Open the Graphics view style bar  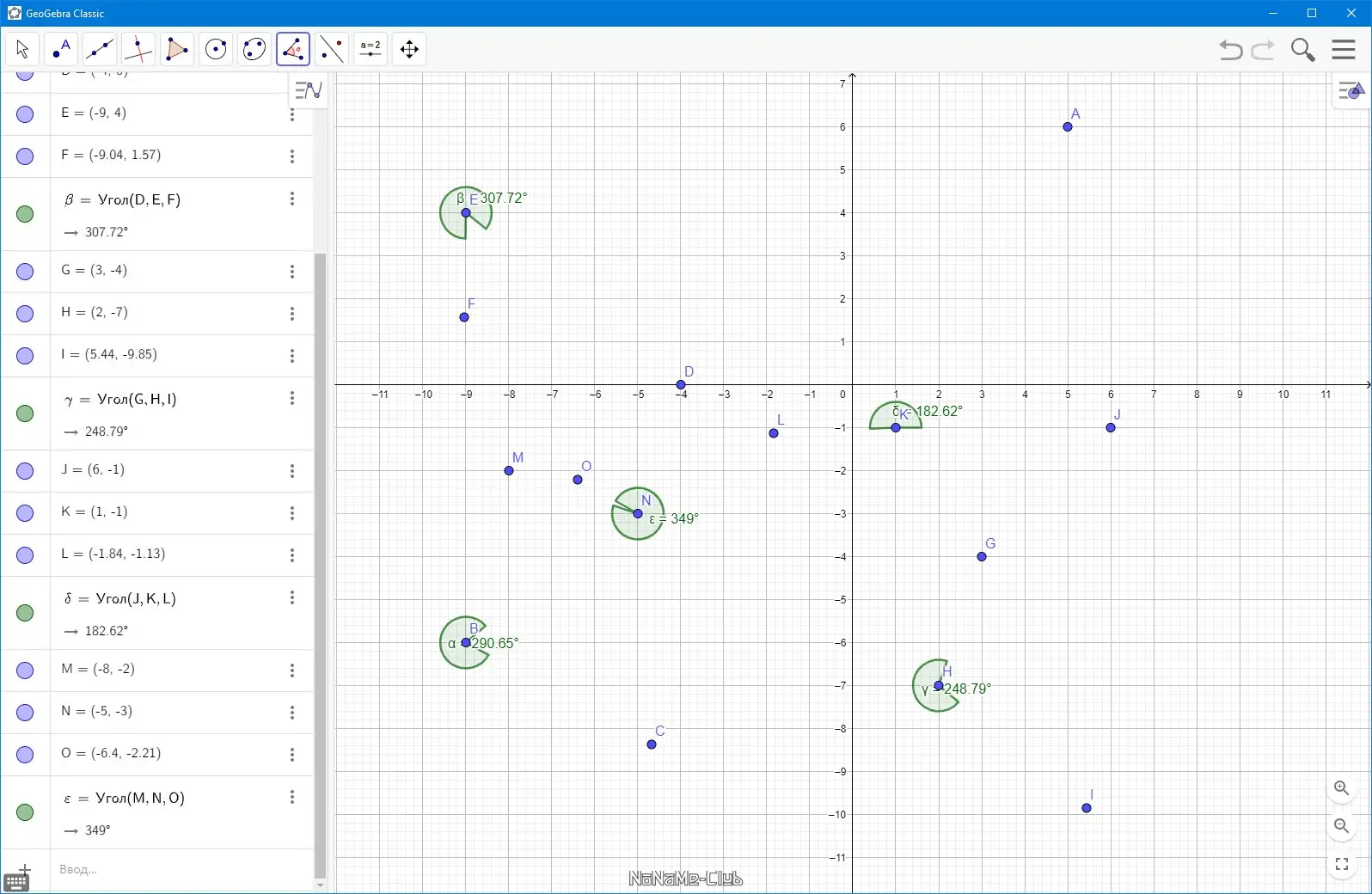tap(1351, 90)
